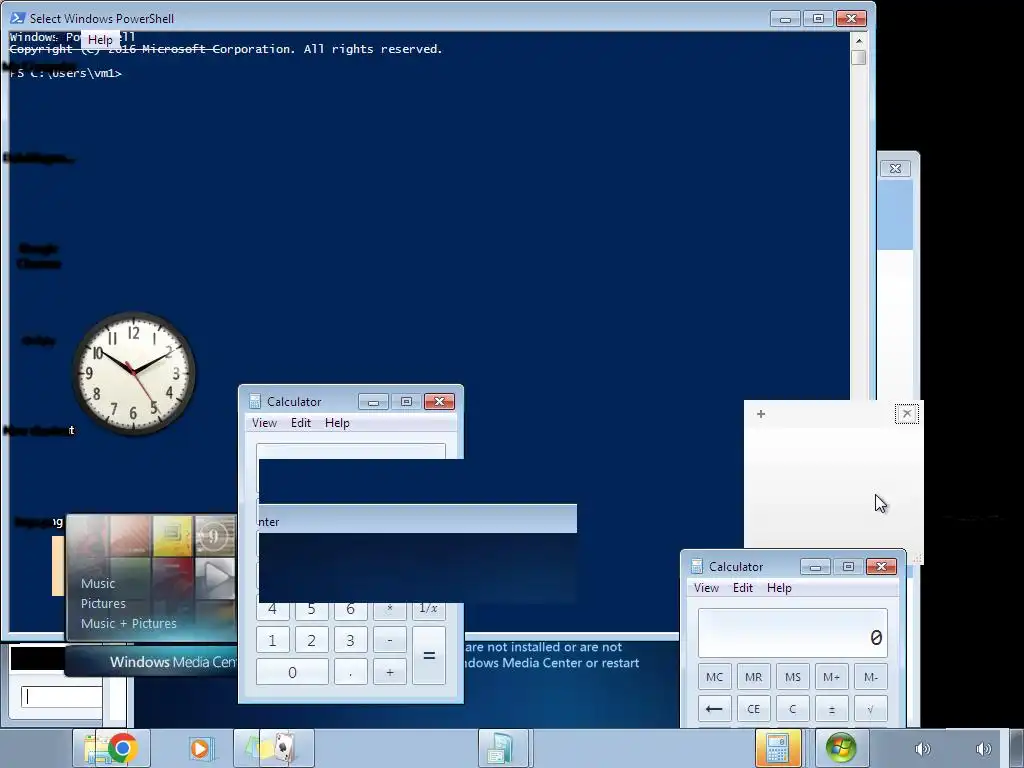1024x768 pixels.
Task: Click the CE clear entry key
Action: pyautogui.click(x=754, y=709)
